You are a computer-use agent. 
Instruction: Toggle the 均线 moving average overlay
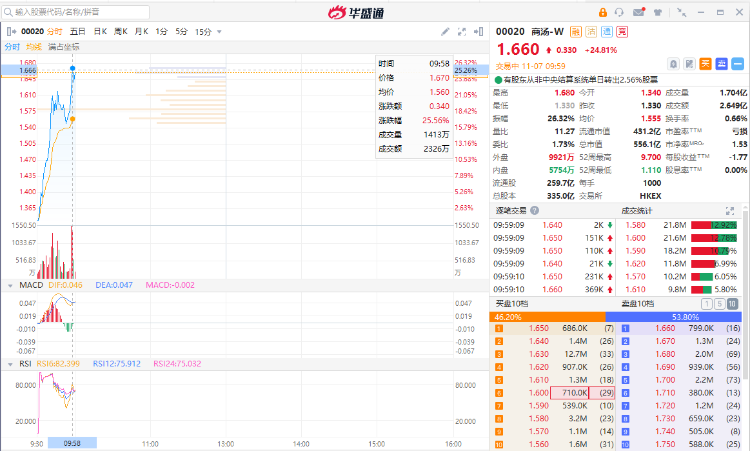tap(34, 46)
